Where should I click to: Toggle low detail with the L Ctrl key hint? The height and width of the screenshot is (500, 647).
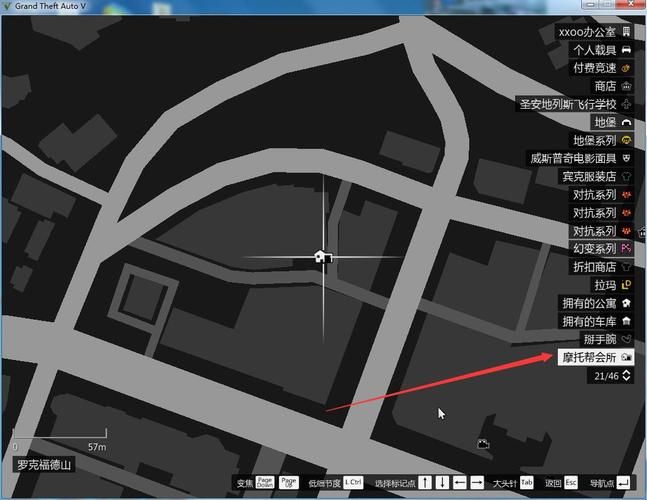tap(353, 482)
